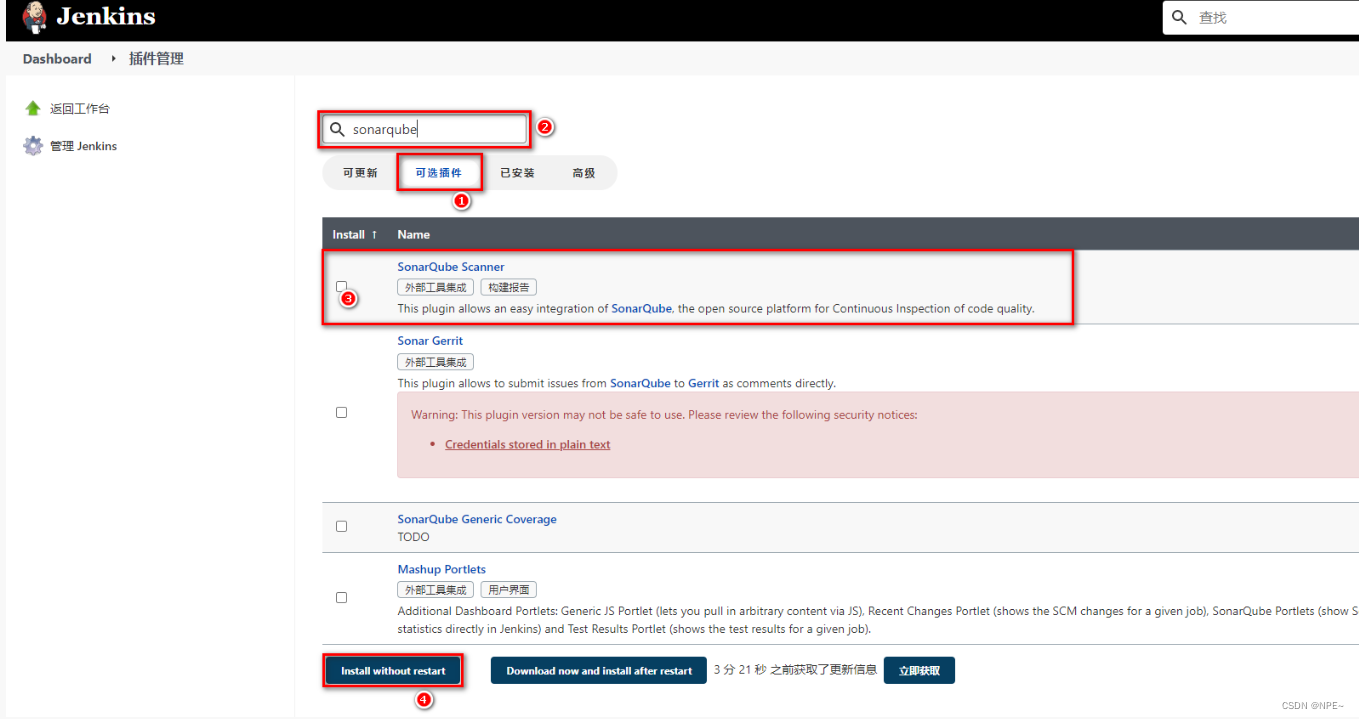Check the Mashup Portlets install checkbox
Screen dimensions: 1359x719
click(x=341, y=597)
